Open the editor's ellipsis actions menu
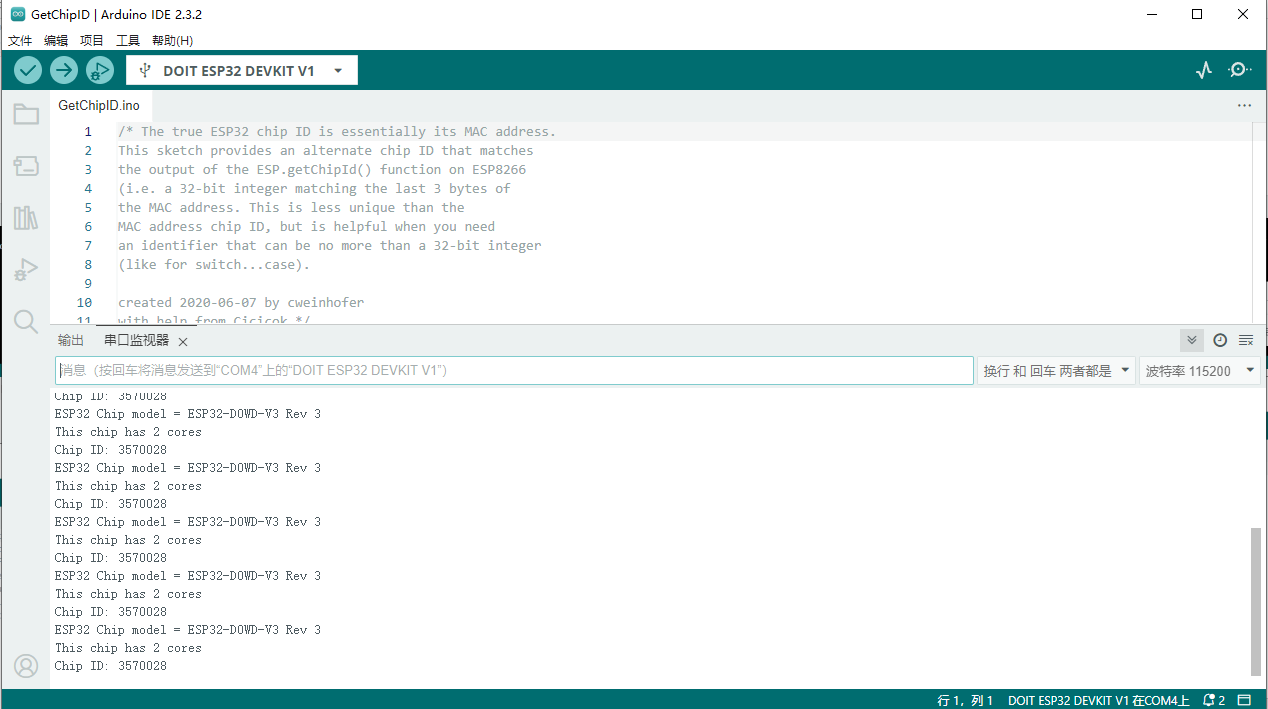 [1244, 105]
